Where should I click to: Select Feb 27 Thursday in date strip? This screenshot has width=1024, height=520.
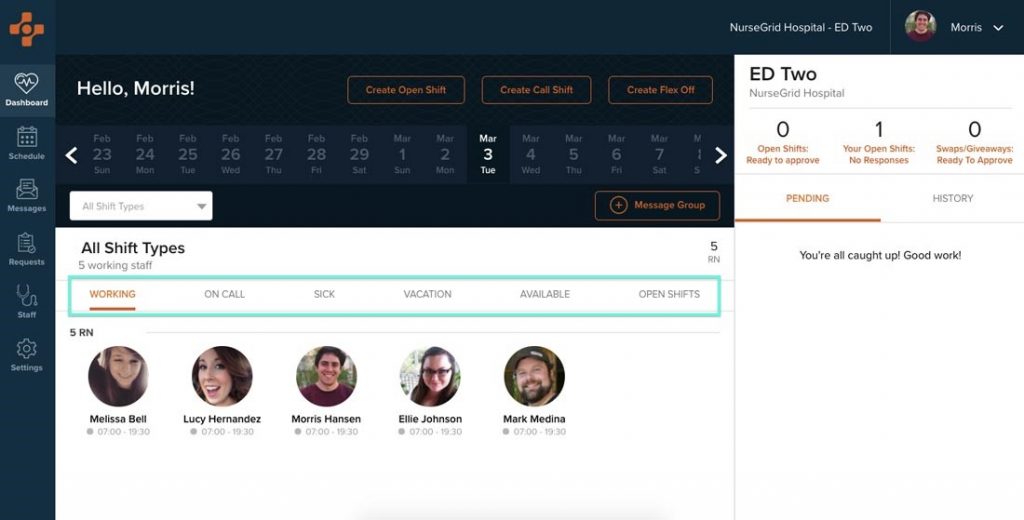coord(274,154)
